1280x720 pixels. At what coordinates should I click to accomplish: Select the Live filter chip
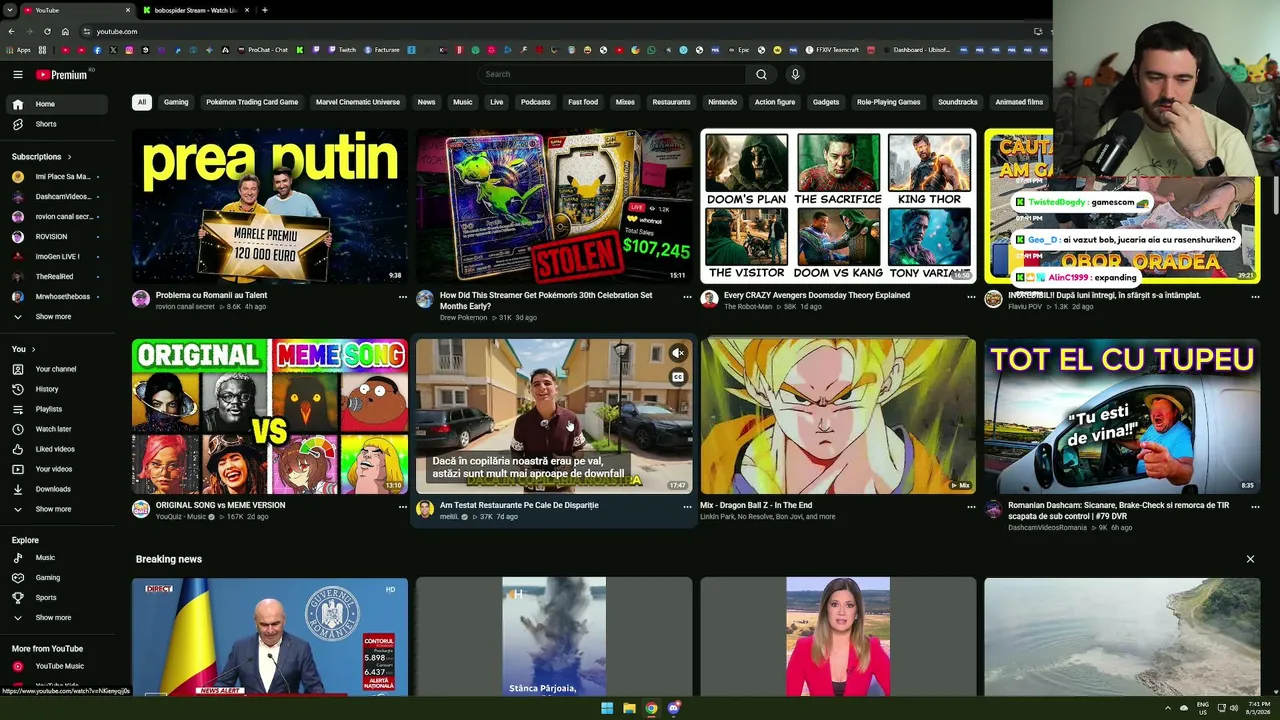click(496, 102)
